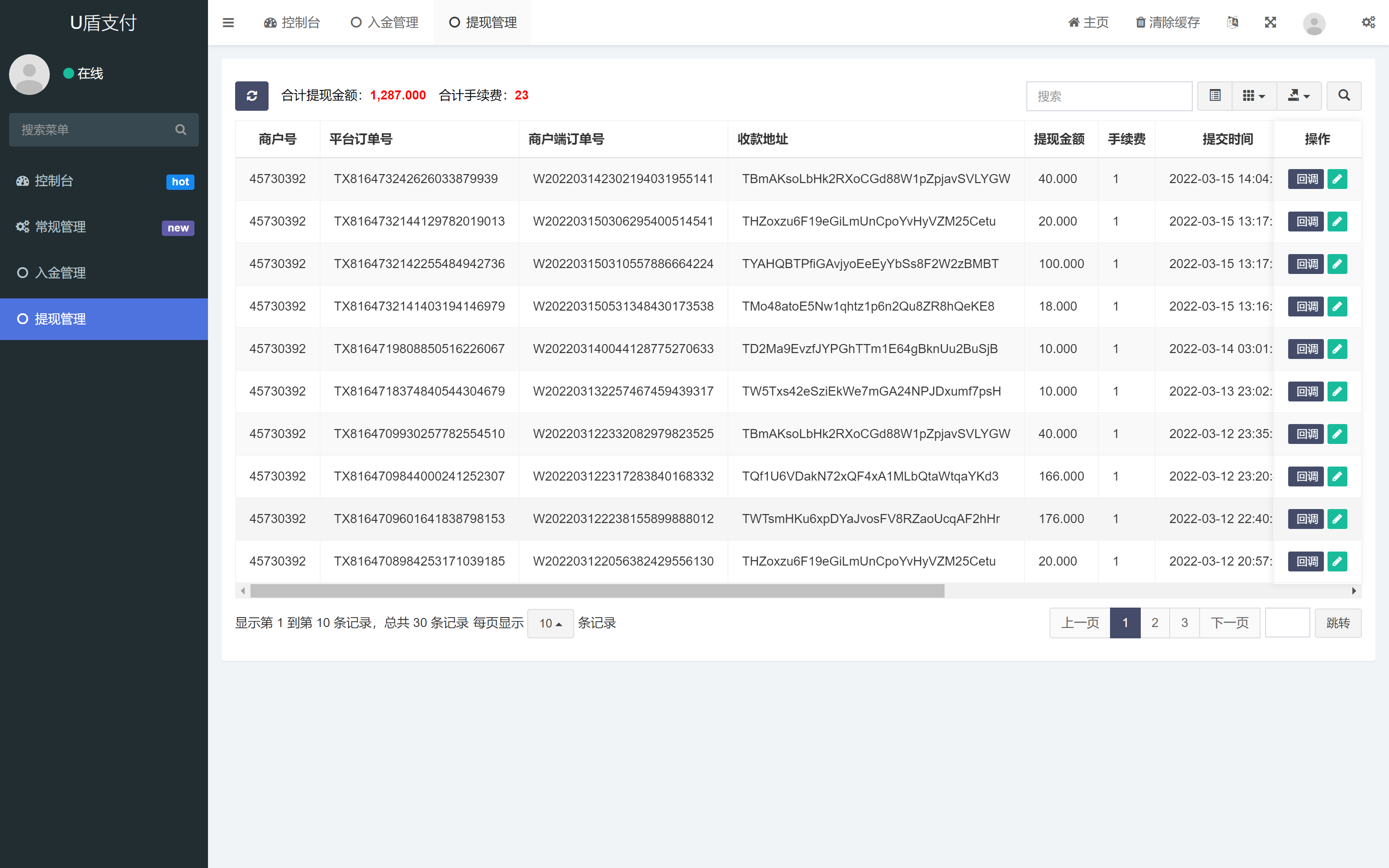
Task: Open the columns visibility dropdown
Action: (x=1253, y=95)
